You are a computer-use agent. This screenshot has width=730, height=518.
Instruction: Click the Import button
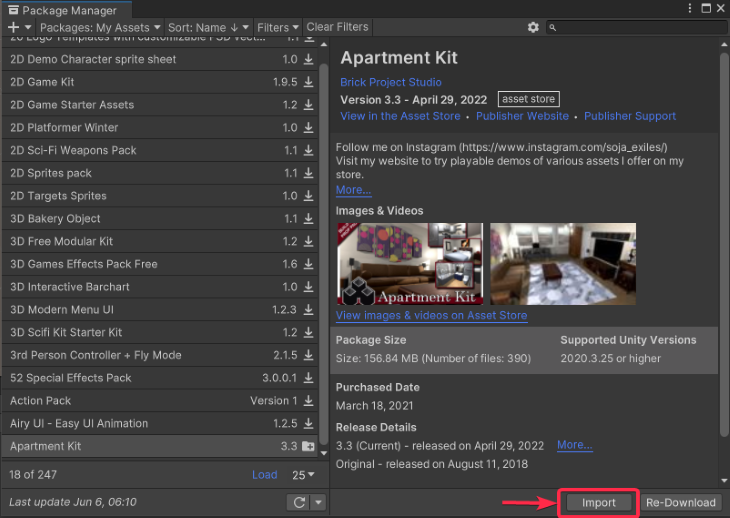click(598, 503)
